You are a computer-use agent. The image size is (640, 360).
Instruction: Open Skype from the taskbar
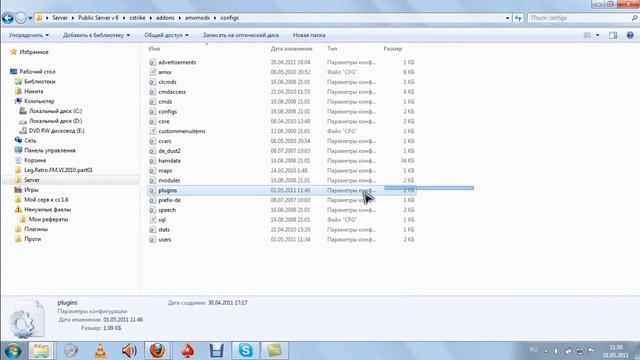click(245, 351)
